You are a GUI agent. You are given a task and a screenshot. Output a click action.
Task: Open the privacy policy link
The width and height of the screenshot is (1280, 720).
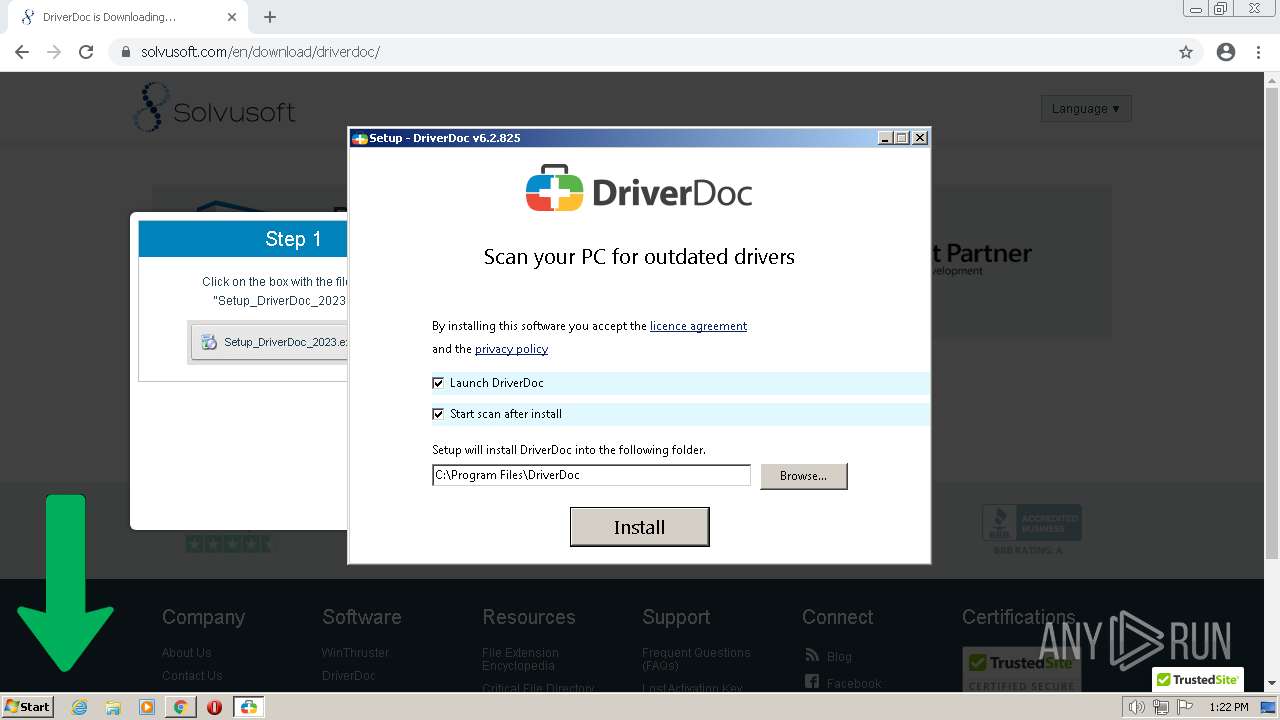pyautogui.click(x=511, y=349)
